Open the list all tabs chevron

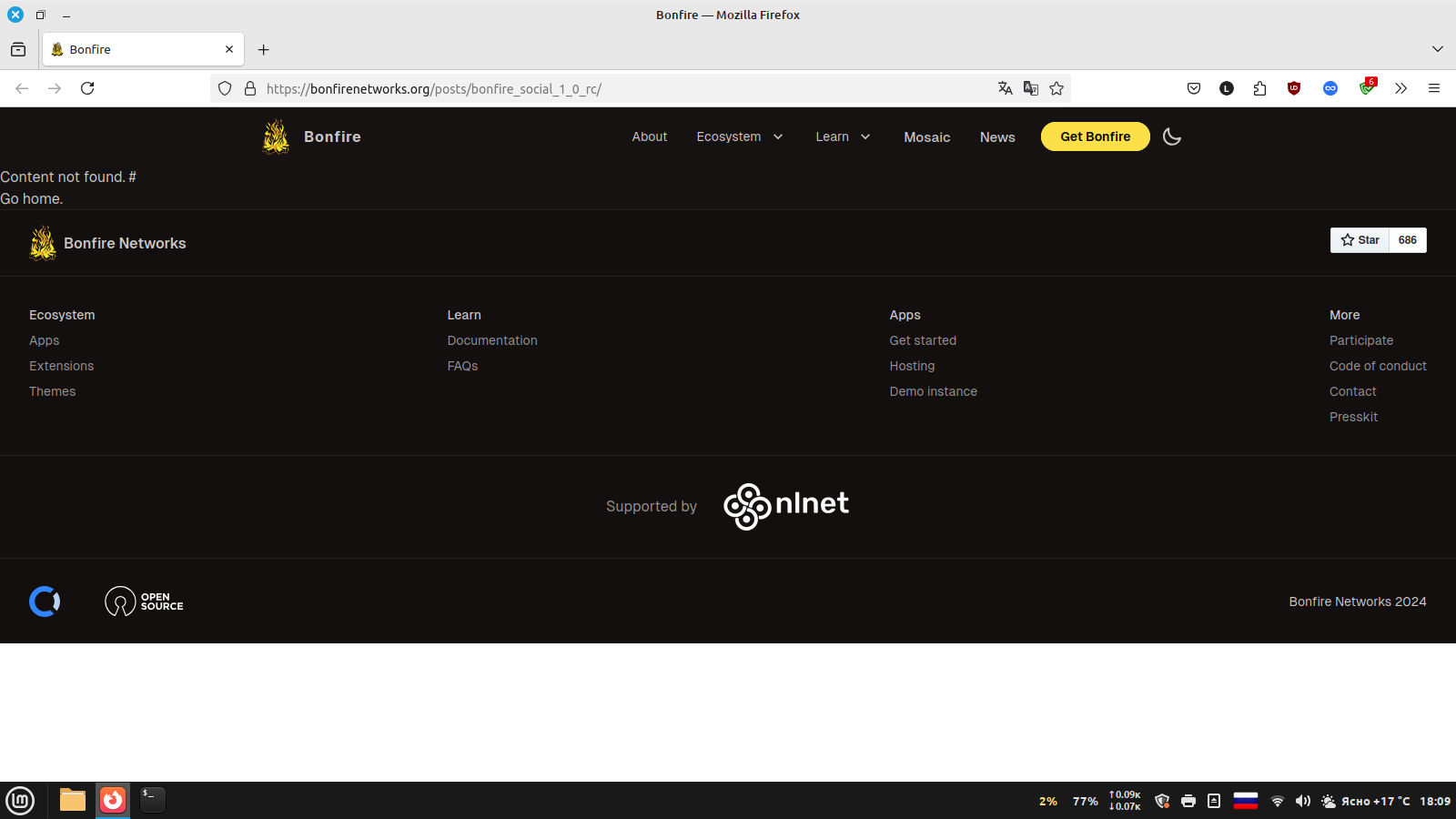tap(1437, 49)
